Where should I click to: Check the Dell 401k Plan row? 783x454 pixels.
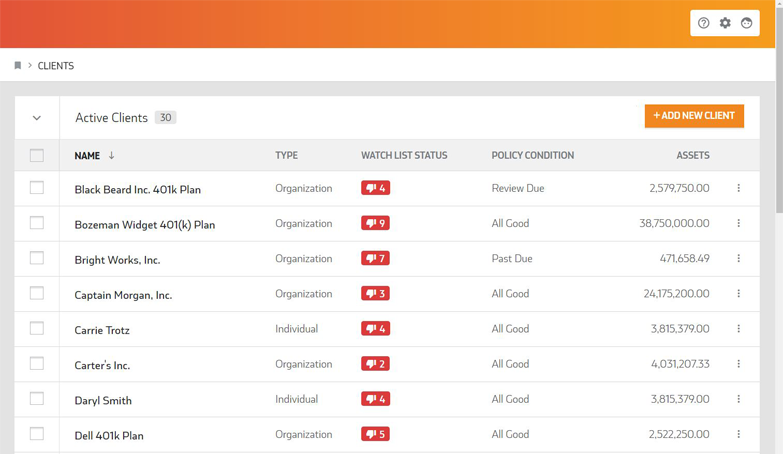[x=37, y=434]
